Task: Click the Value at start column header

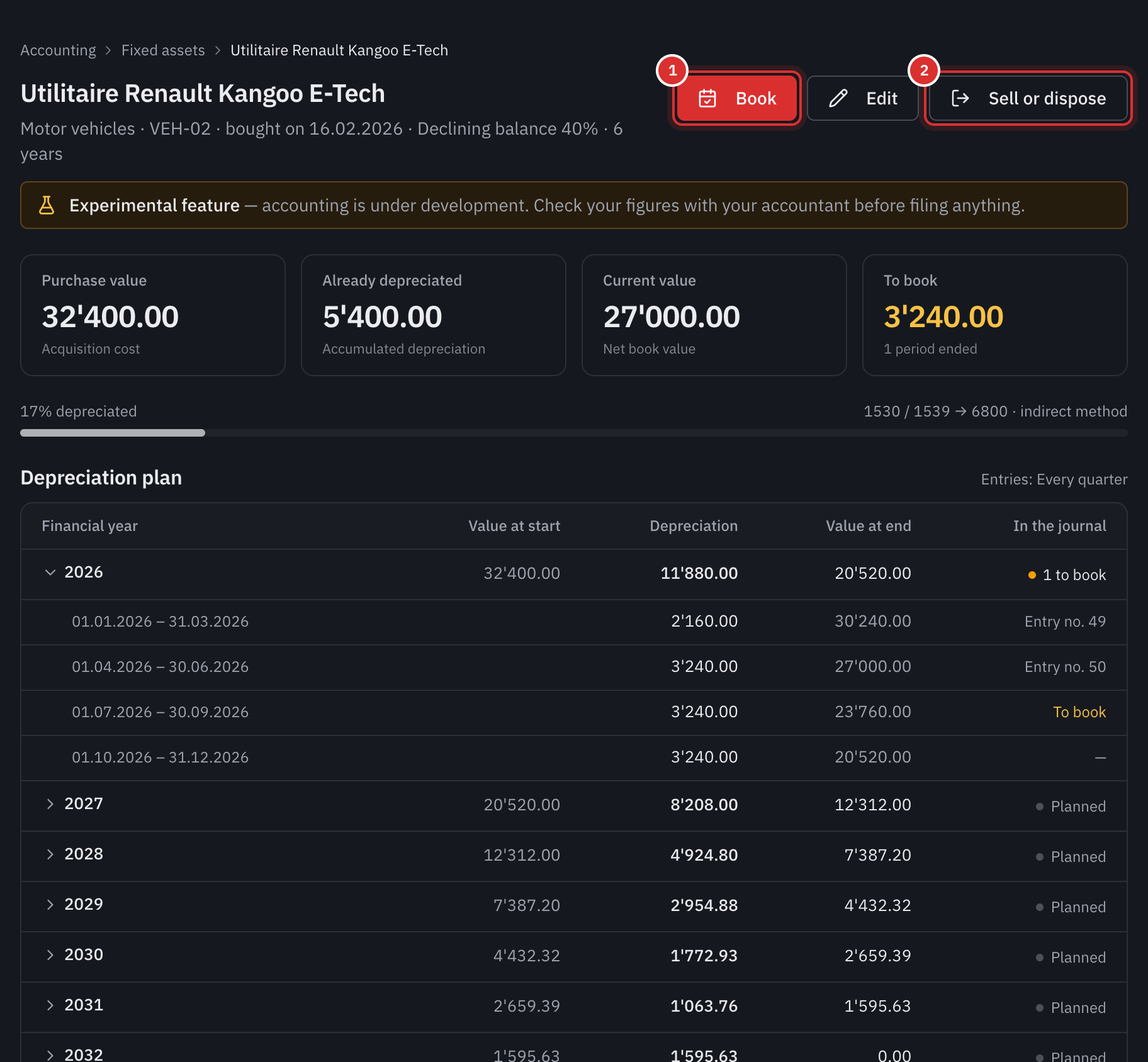Action: tap(514, 526)
